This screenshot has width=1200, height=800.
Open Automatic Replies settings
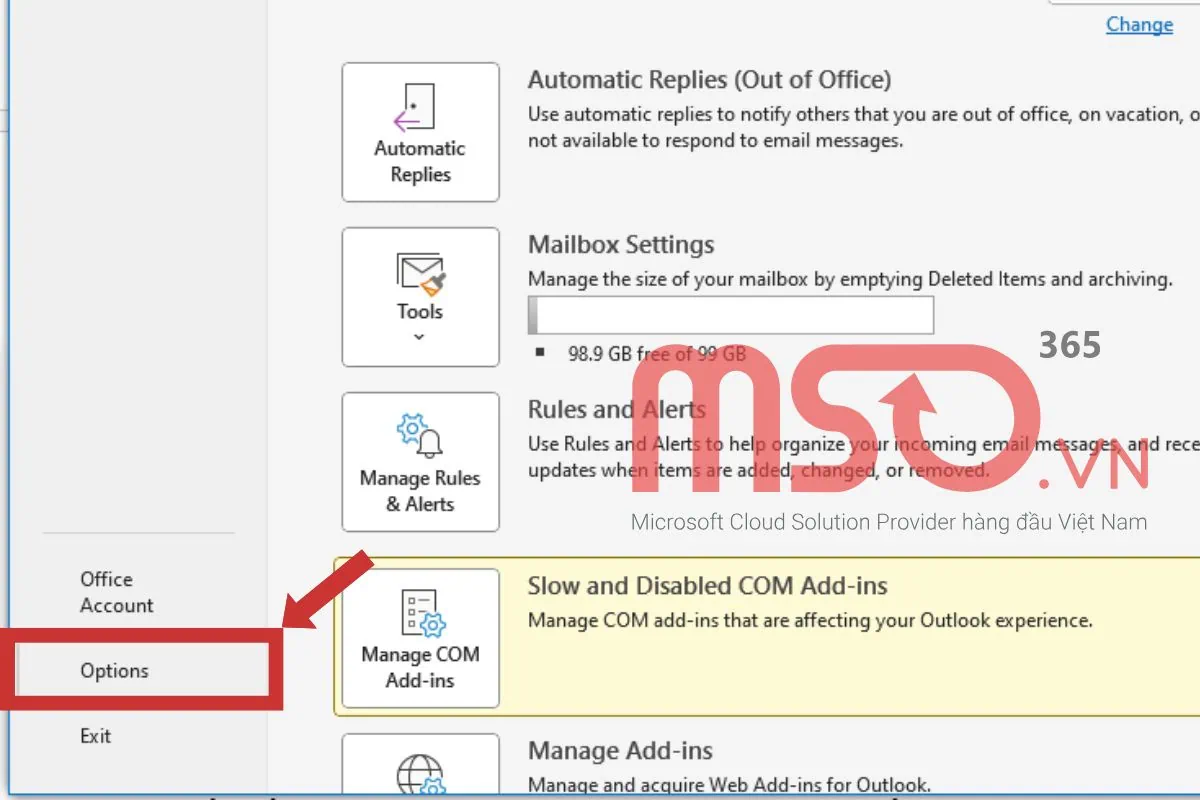420,130
